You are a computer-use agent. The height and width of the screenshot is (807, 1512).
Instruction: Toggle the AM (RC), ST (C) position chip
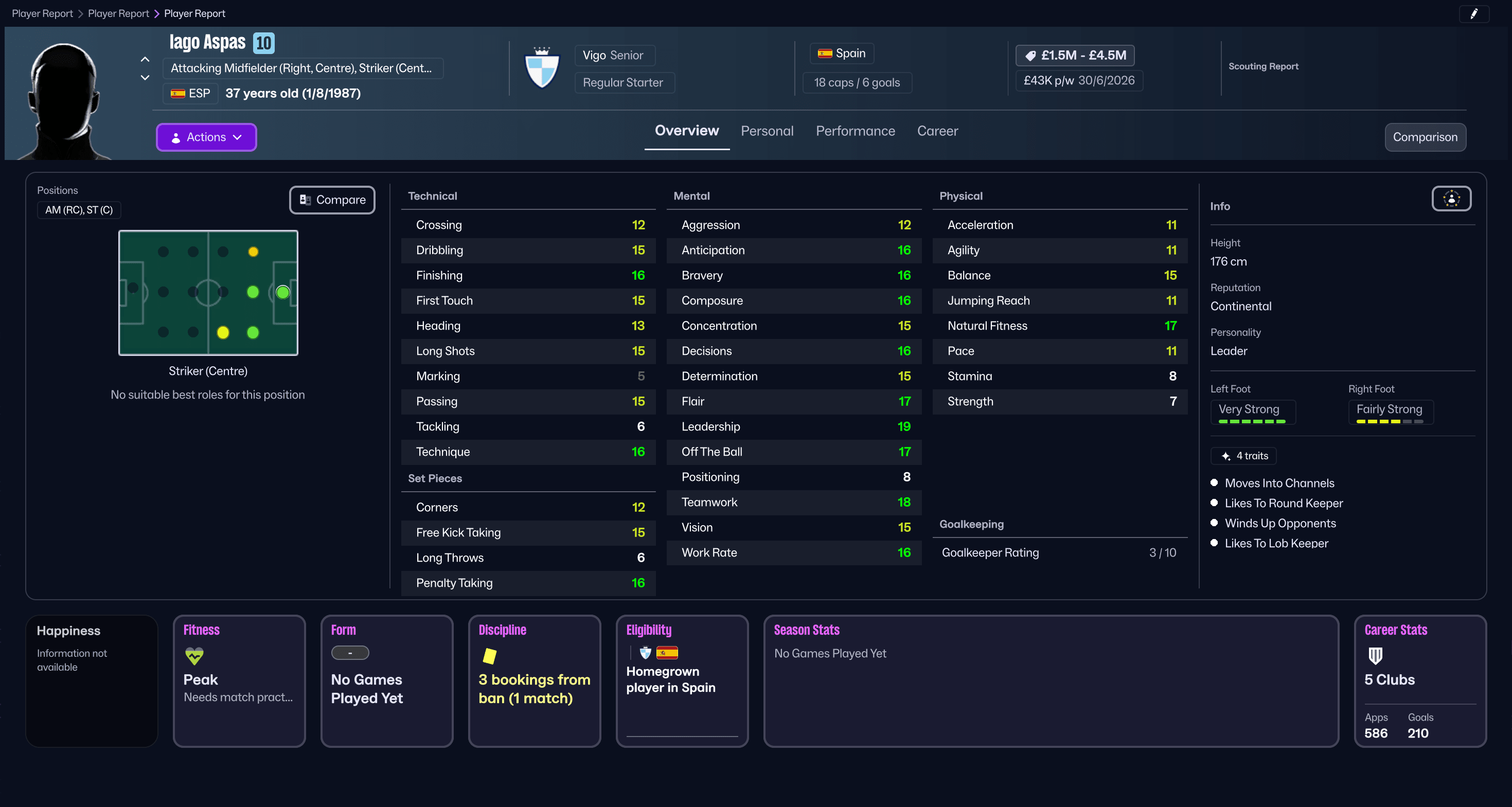pos(79,209)
